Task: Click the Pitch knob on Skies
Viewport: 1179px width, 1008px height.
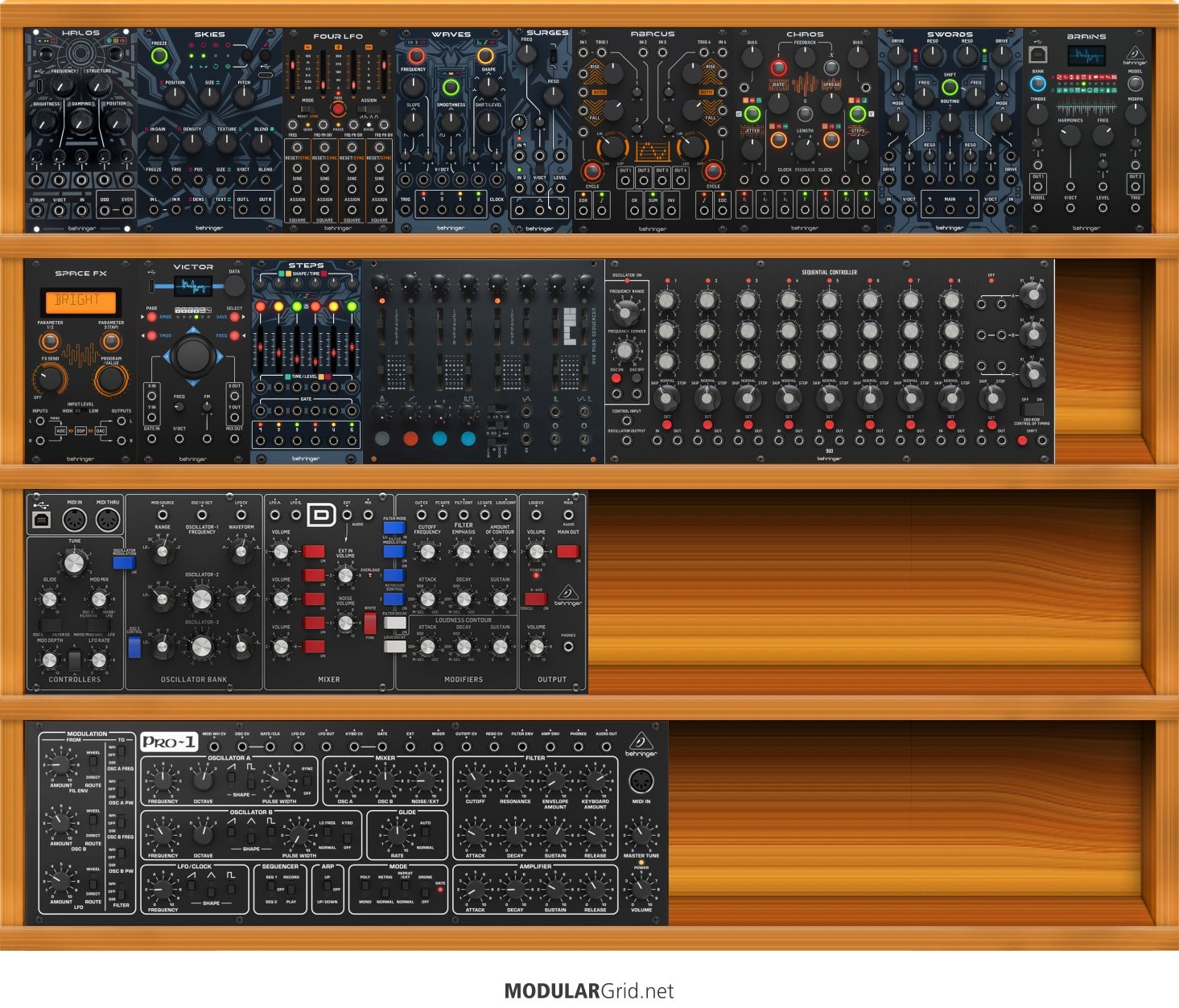Action: pyautogui.click(x=244, y=97)
